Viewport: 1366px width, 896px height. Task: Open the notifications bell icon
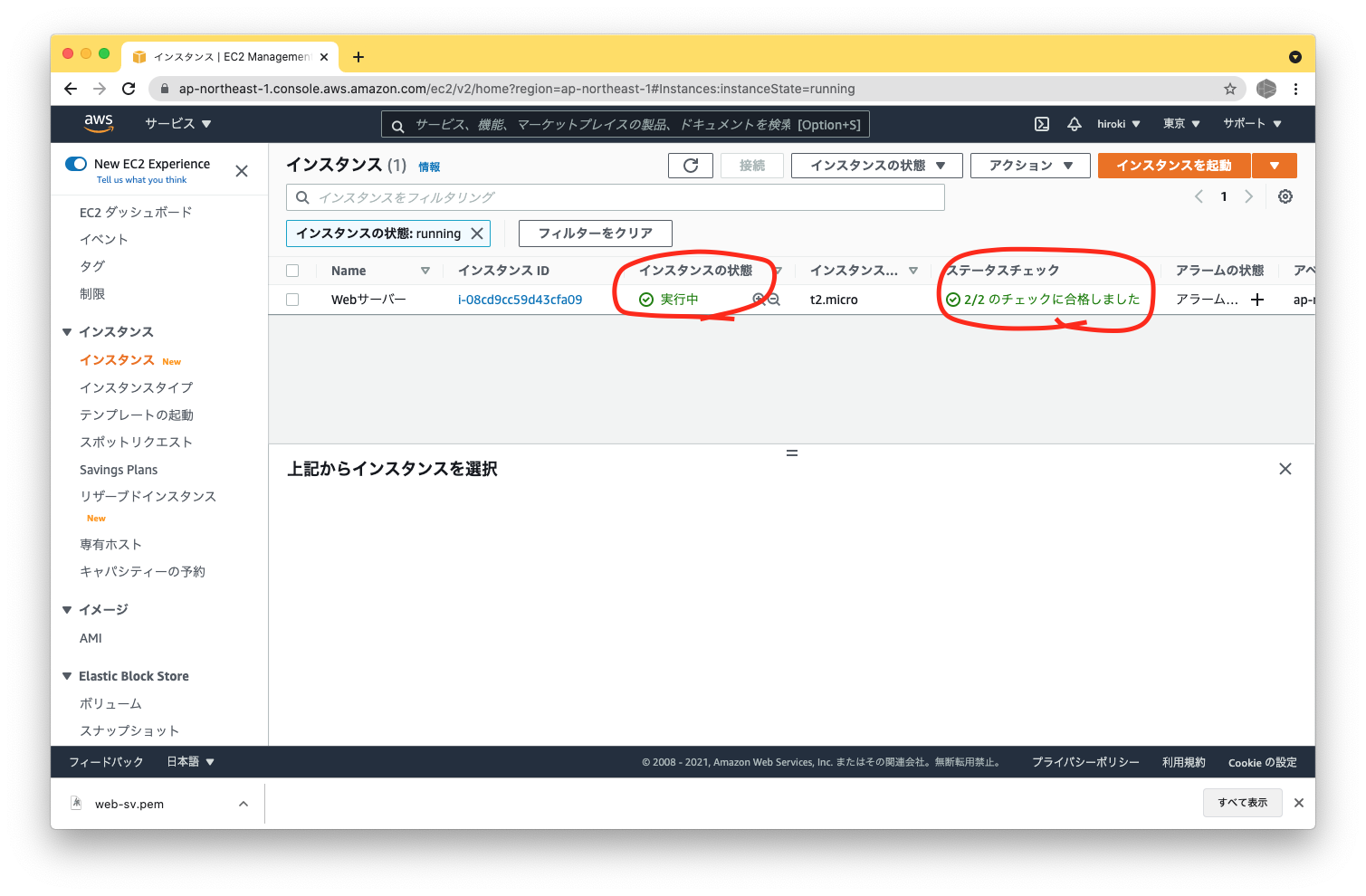click(1074, 124)
